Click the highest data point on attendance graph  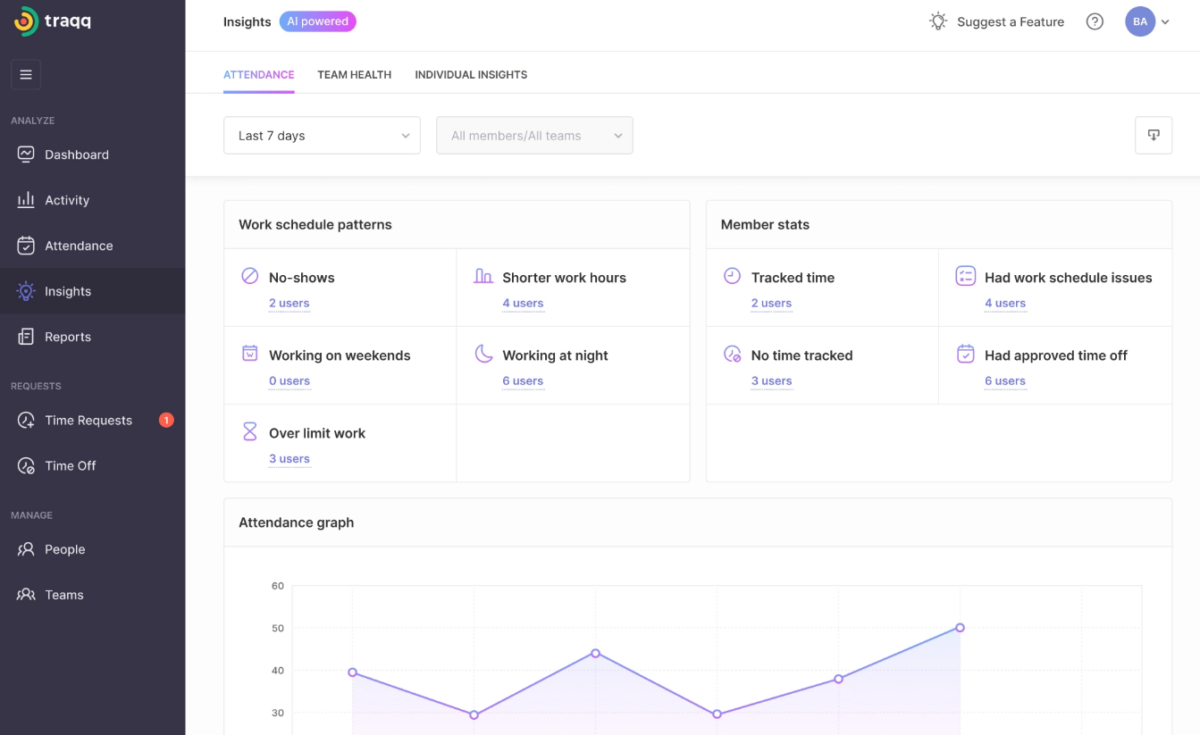[x=959, y=628]
